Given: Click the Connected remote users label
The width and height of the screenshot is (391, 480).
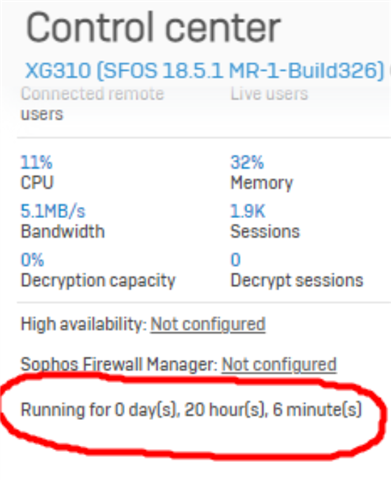Looking at the screenshot, I should click(92, 104).
